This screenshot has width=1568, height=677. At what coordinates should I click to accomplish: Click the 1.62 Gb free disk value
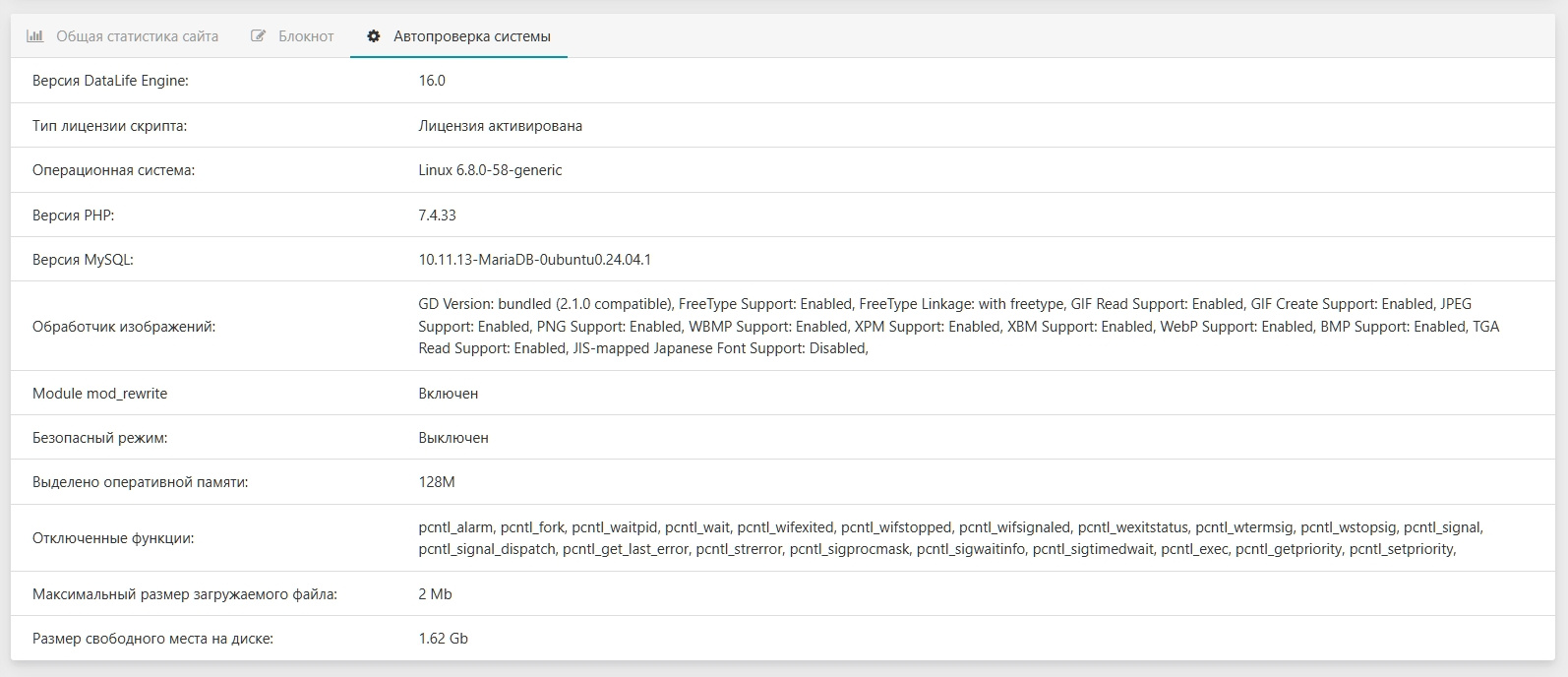click(443, 639)
